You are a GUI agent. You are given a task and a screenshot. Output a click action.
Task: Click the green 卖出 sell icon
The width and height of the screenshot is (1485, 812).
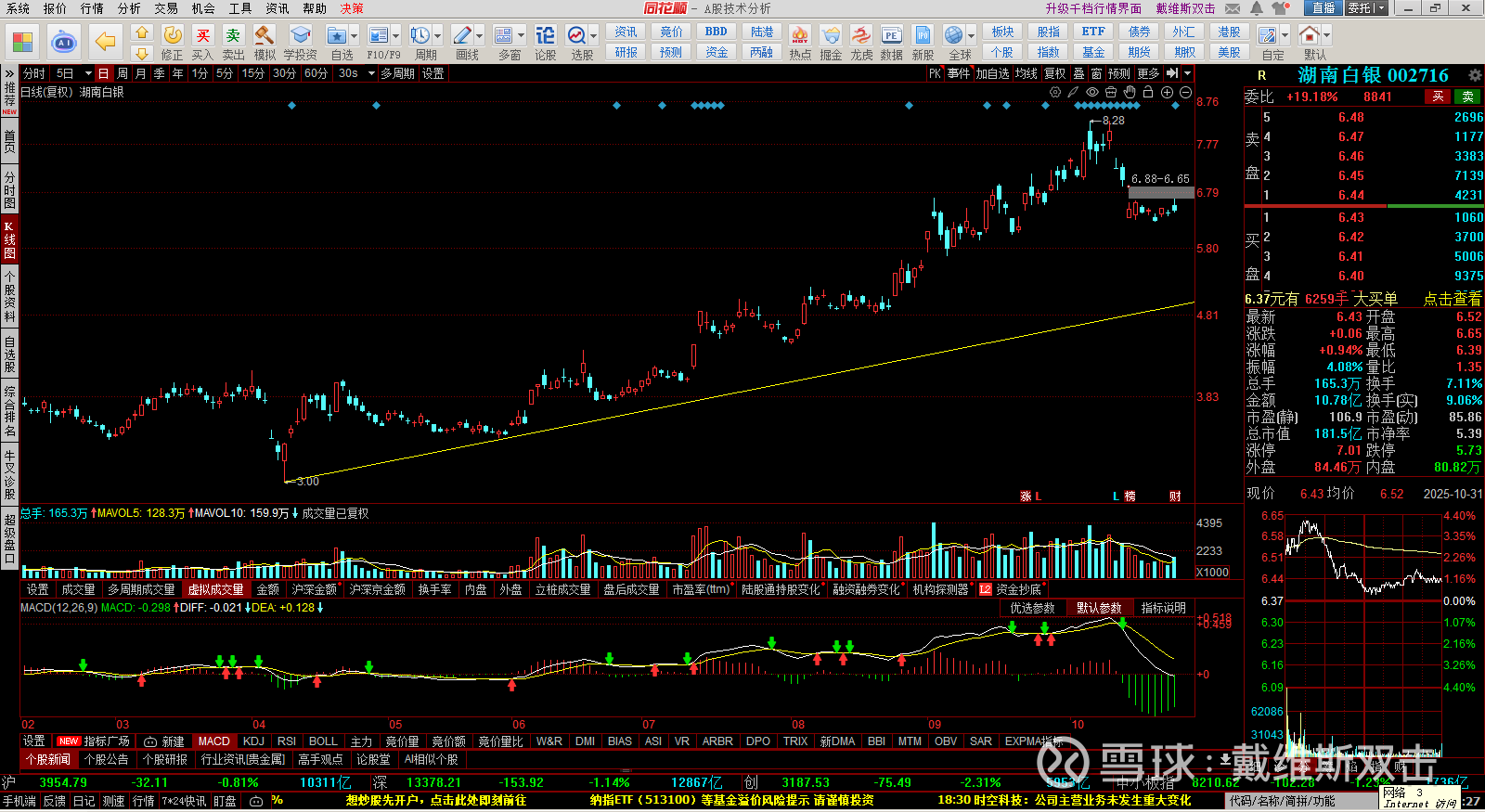coord(233,36)
